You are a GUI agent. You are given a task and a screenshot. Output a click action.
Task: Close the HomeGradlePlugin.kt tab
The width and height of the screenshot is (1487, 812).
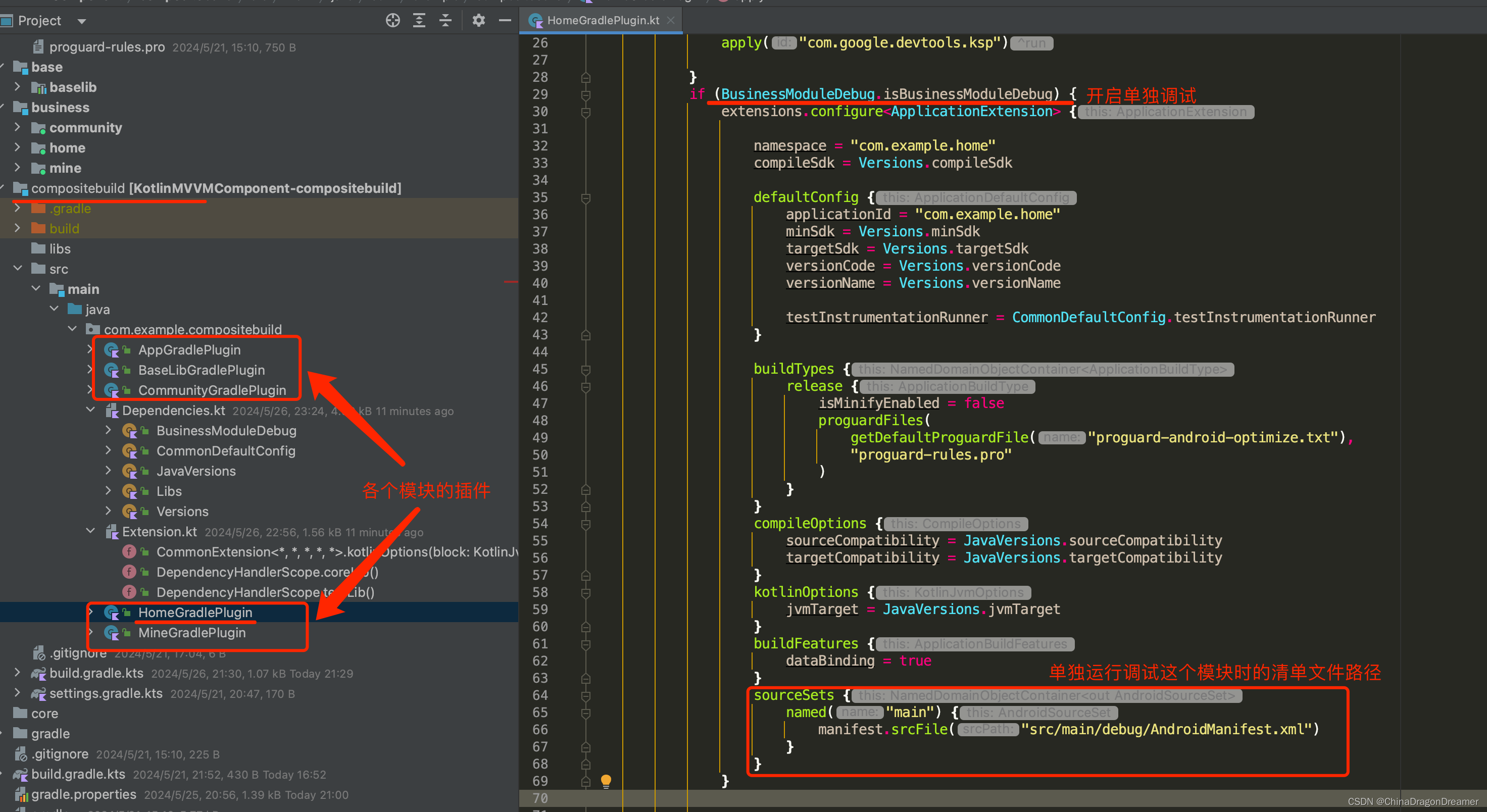tap(671, 20)
